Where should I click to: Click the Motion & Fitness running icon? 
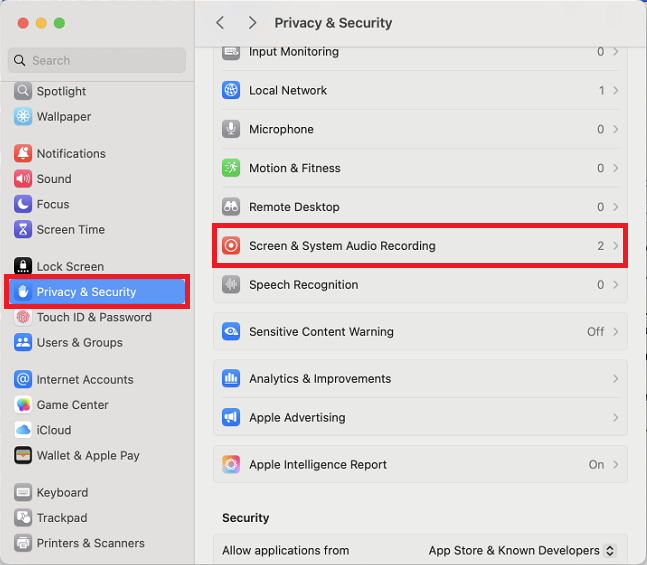pos(231,168)
